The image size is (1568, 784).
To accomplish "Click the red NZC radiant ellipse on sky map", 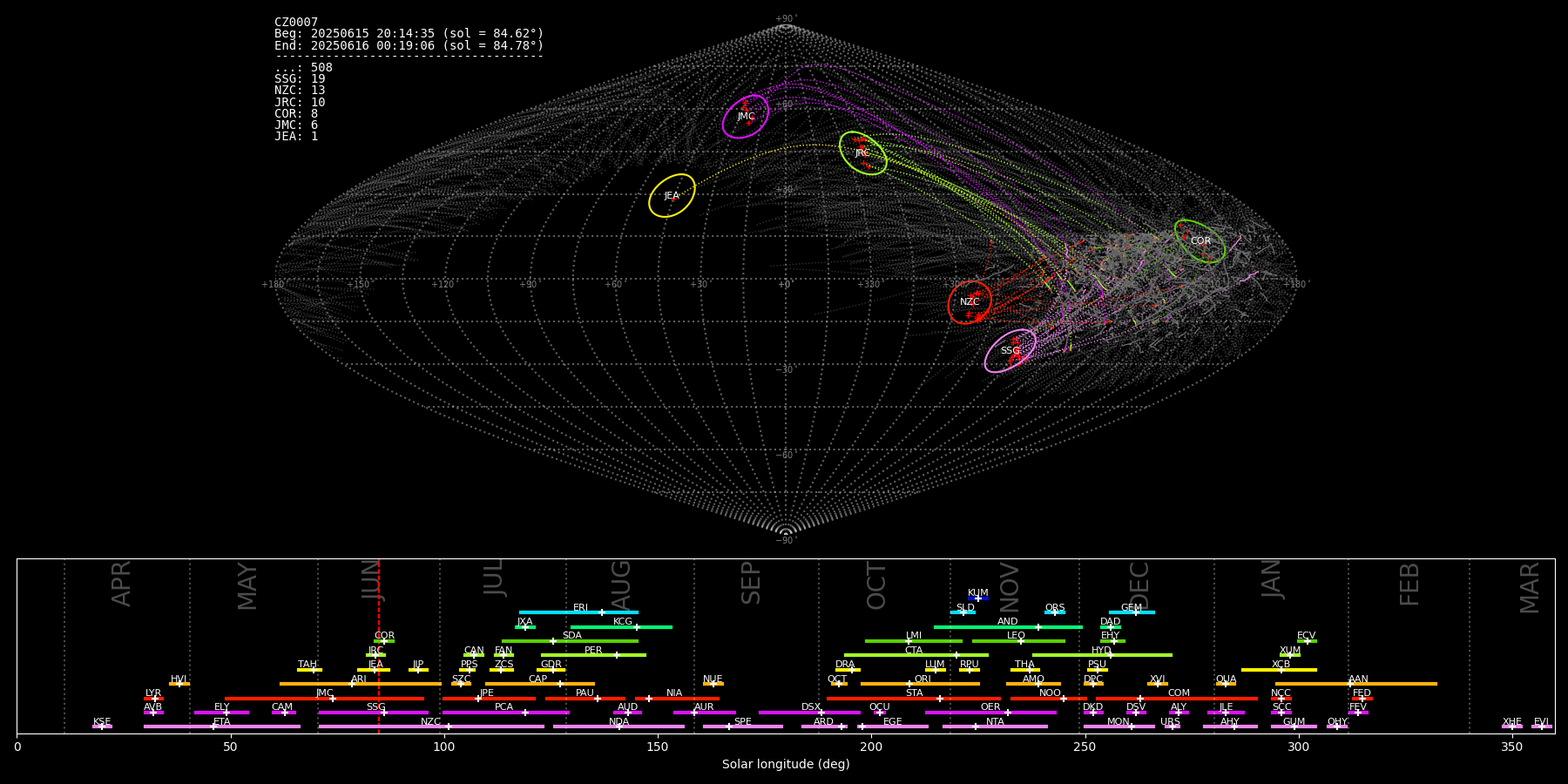I will 970,302.
